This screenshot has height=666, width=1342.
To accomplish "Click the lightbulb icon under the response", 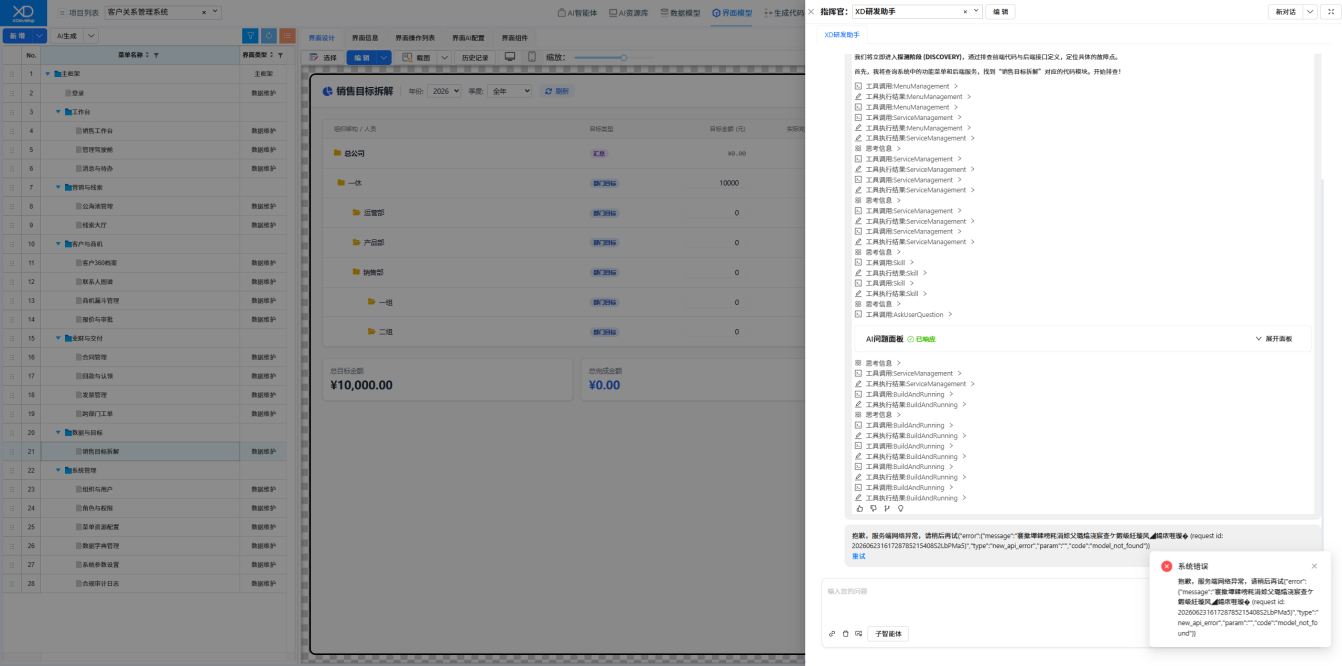I will click(900, 508).
